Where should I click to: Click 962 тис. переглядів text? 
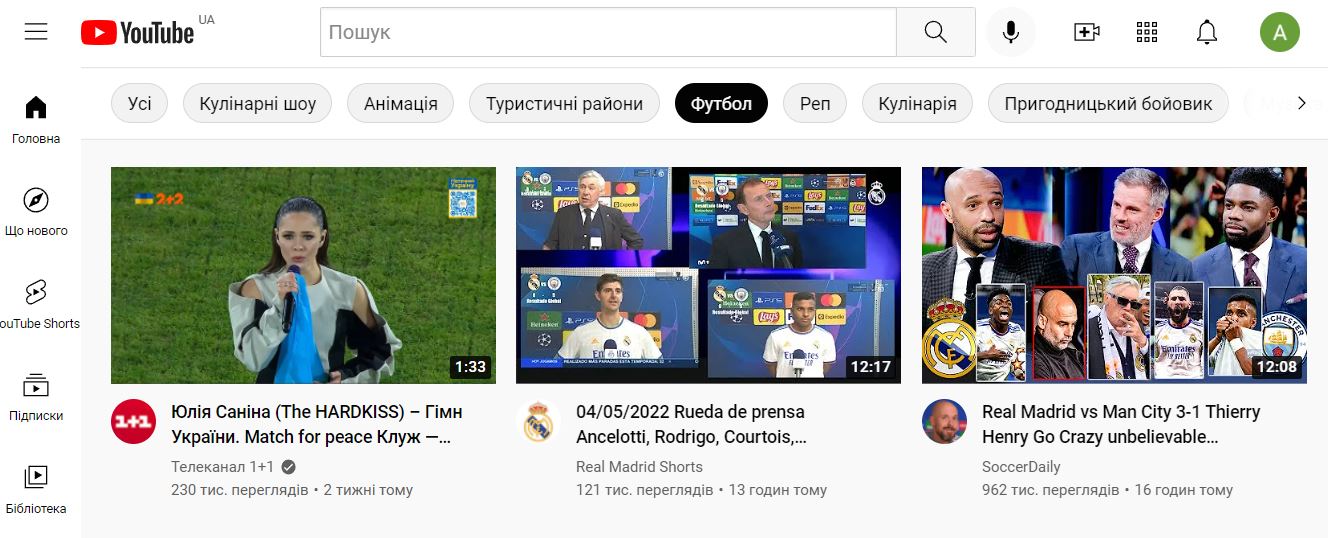click(x=1051, y=490)
